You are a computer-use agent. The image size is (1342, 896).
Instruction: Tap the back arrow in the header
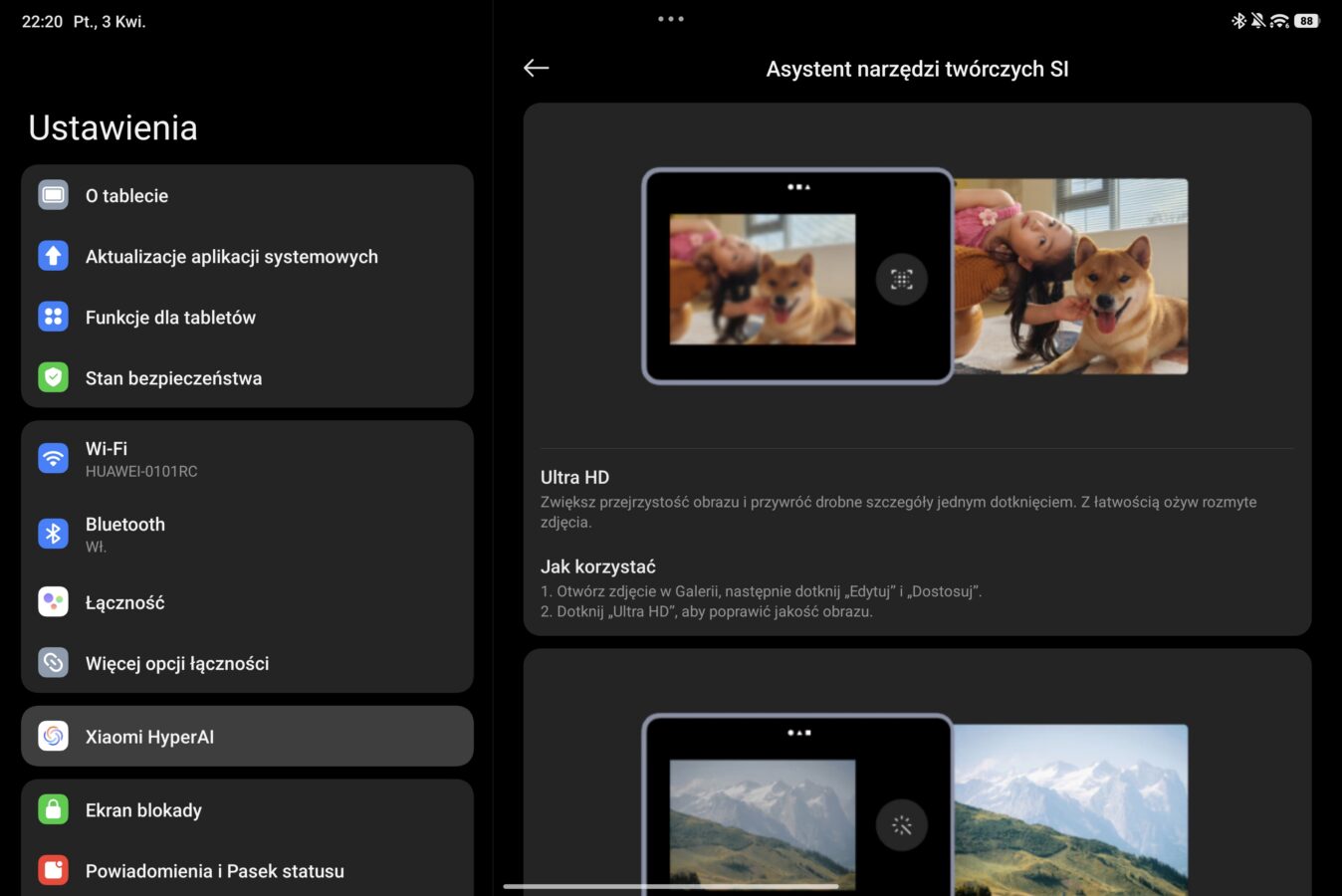coord(537,68)
